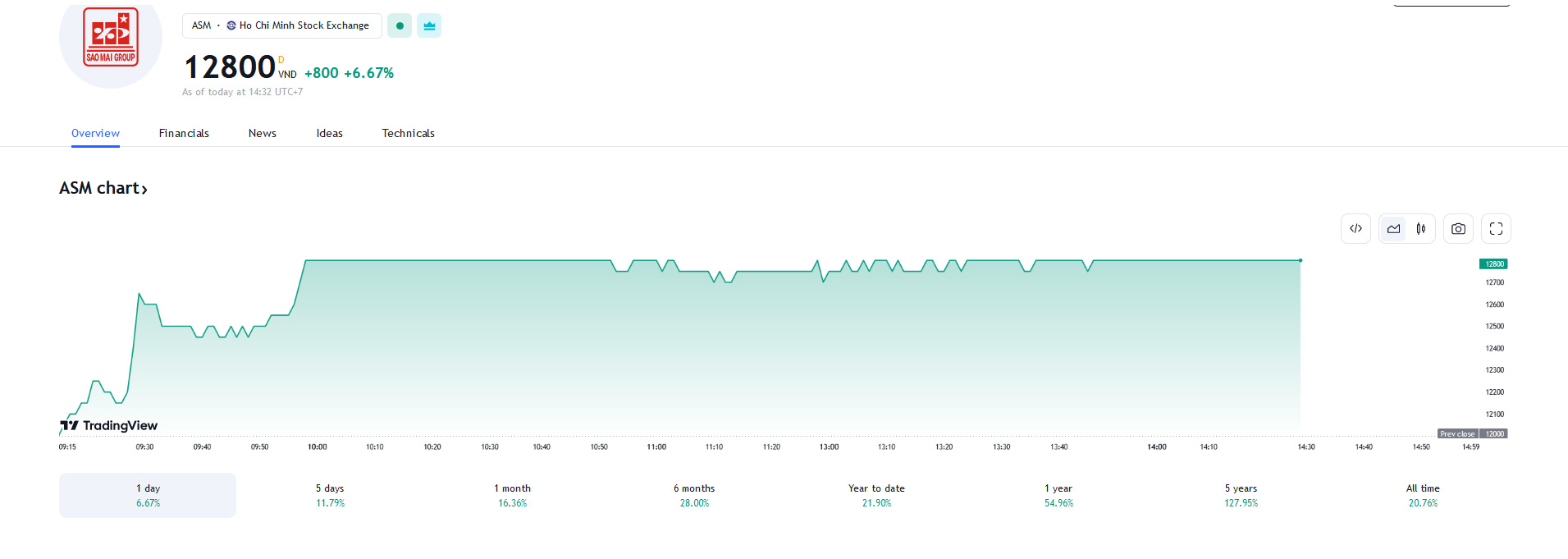
Task: Open the embed code icon button
Action: click(1355, 229)
